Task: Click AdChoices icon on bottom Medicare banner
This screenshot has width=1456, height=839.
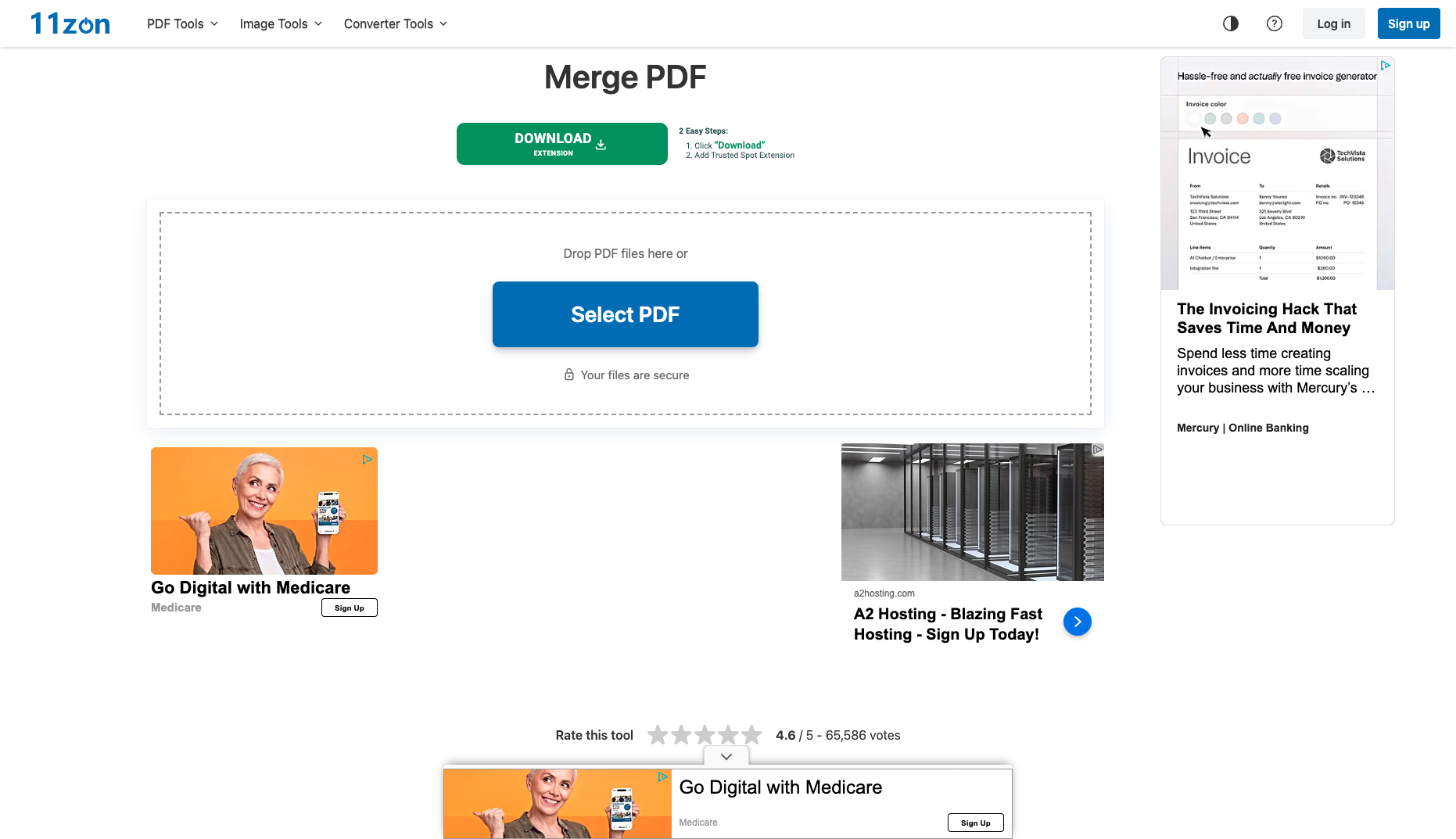Action: (662, 777)
